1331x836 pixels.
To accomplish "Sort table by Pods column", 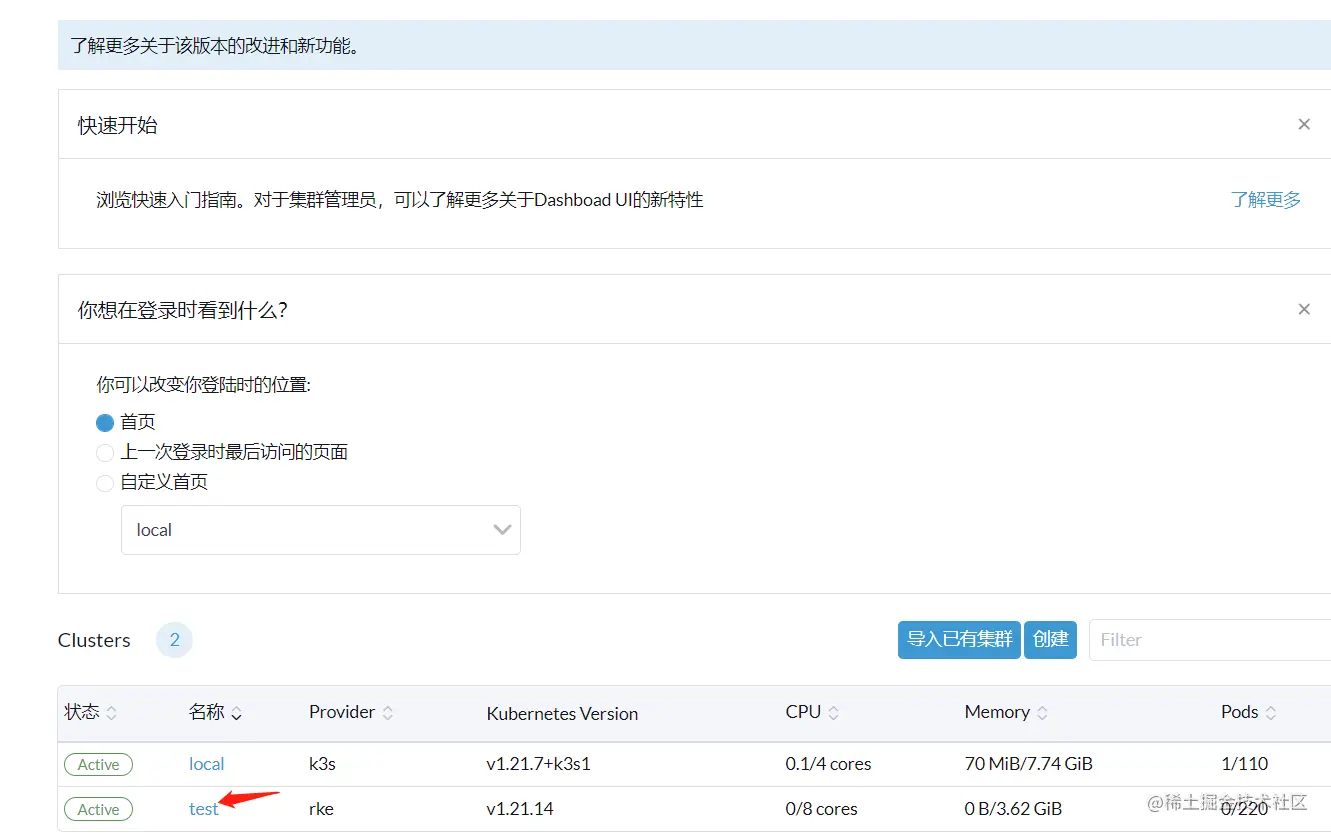I will click(x=1249, y=713).
